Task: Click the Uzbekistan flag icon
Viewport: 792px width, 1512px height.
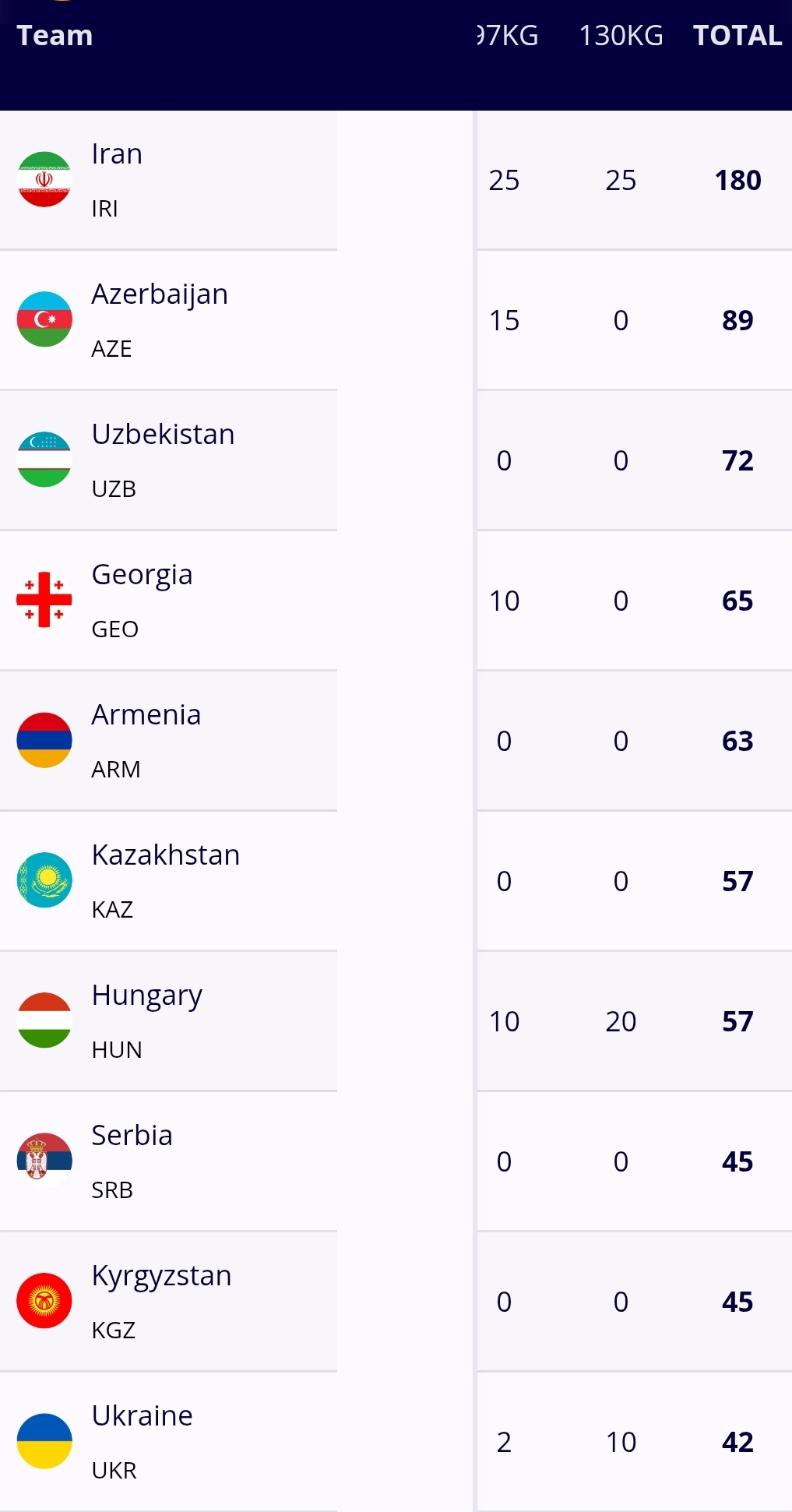Action: point(44,460)
